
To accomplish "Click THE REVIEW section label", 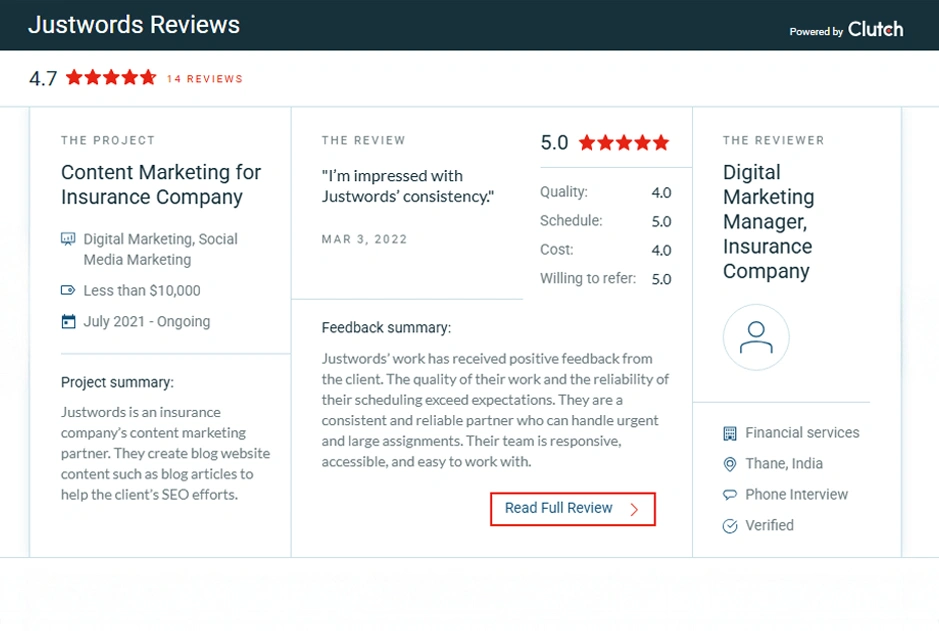I will 364,140.
